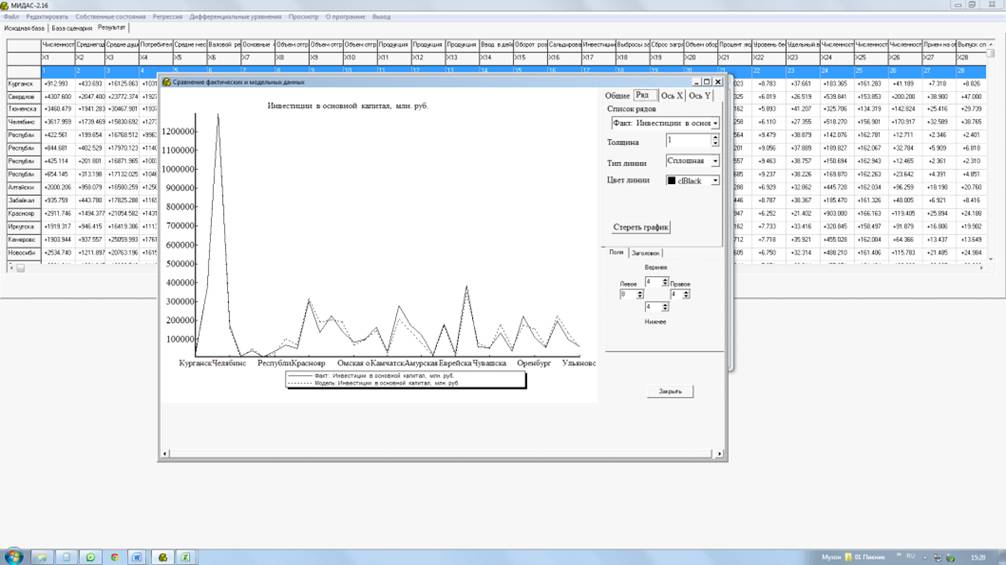Open the Тип линии line type dropdown

pyautogui.click(x=715, y=161)
